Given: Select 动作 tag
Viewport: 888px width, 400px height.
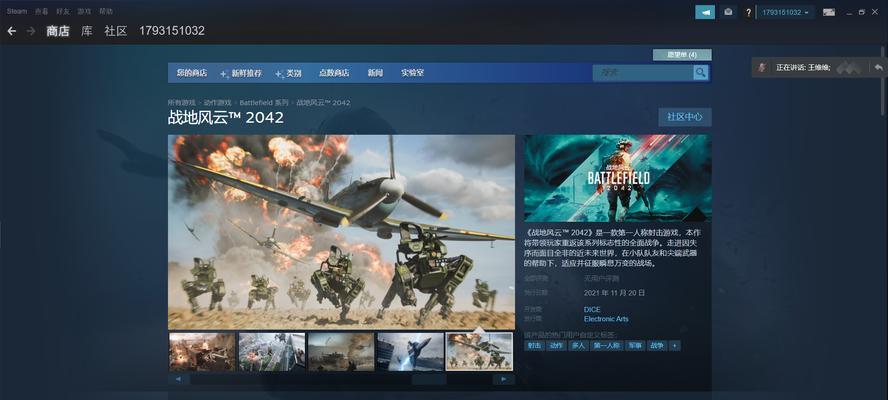Looking at the screenshot, I should tap(556, 346).
